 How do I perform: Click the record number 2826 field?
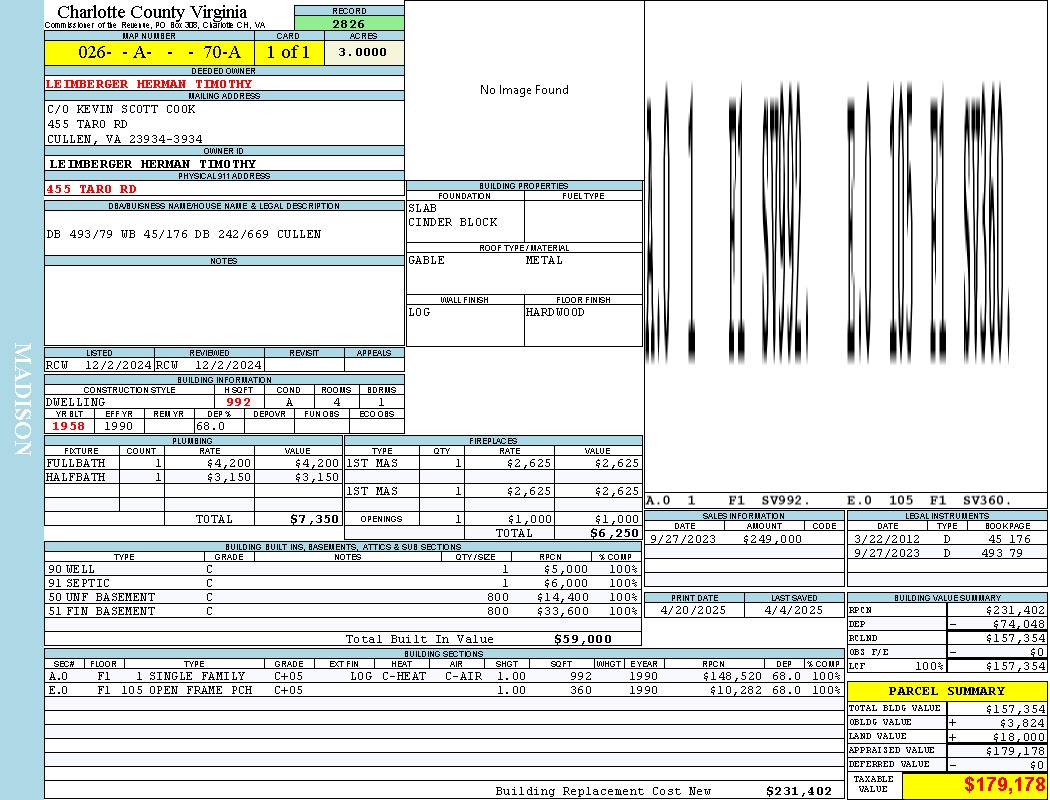[x=349, y=24]
